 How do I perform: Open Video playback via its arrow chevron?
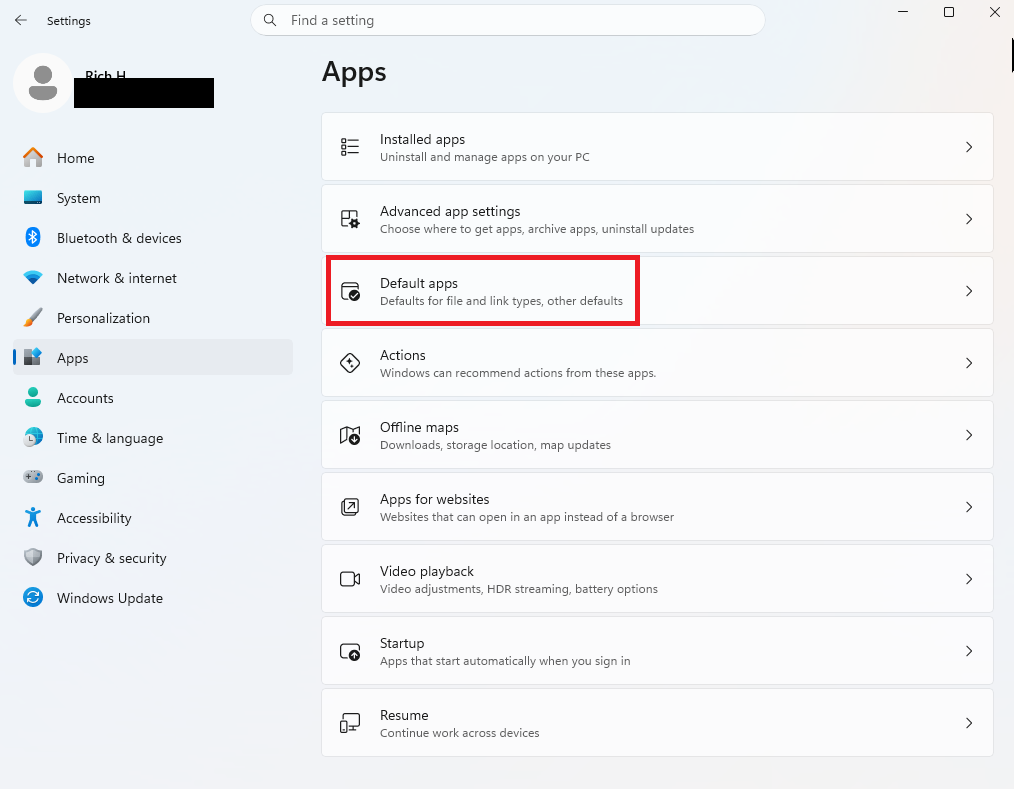pos(969,579)
